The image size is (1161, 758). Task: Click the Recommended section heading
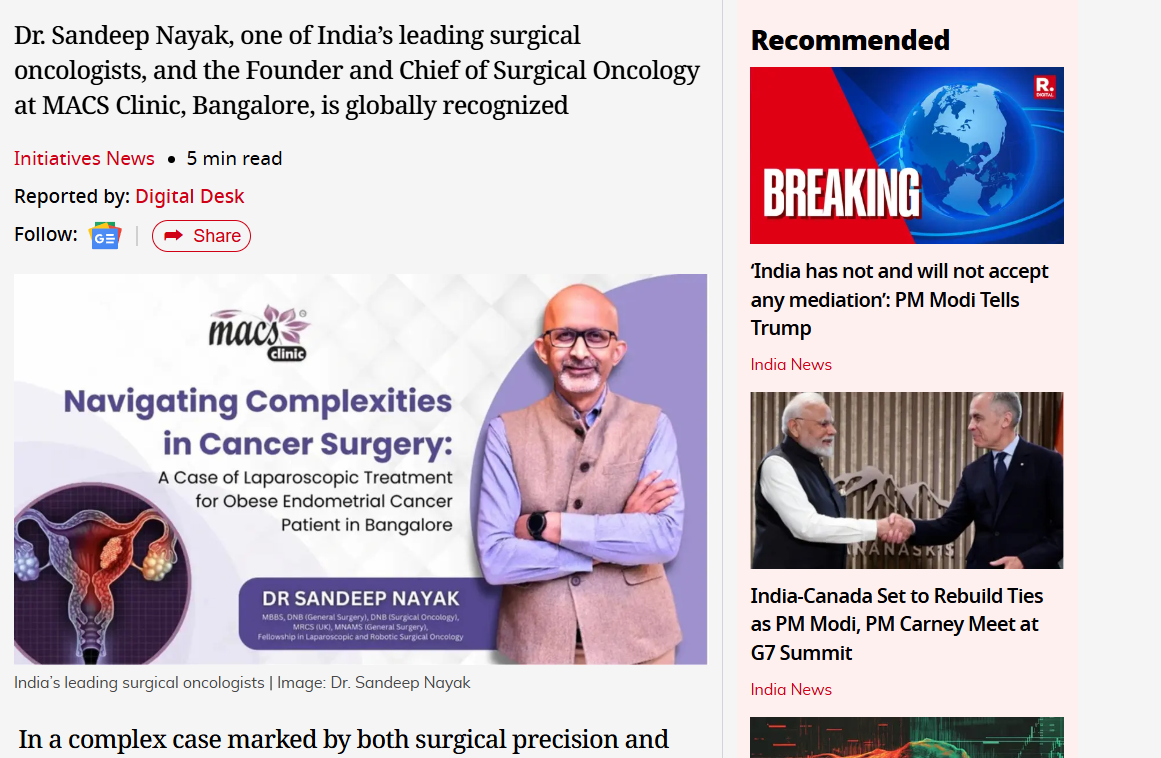850,40
